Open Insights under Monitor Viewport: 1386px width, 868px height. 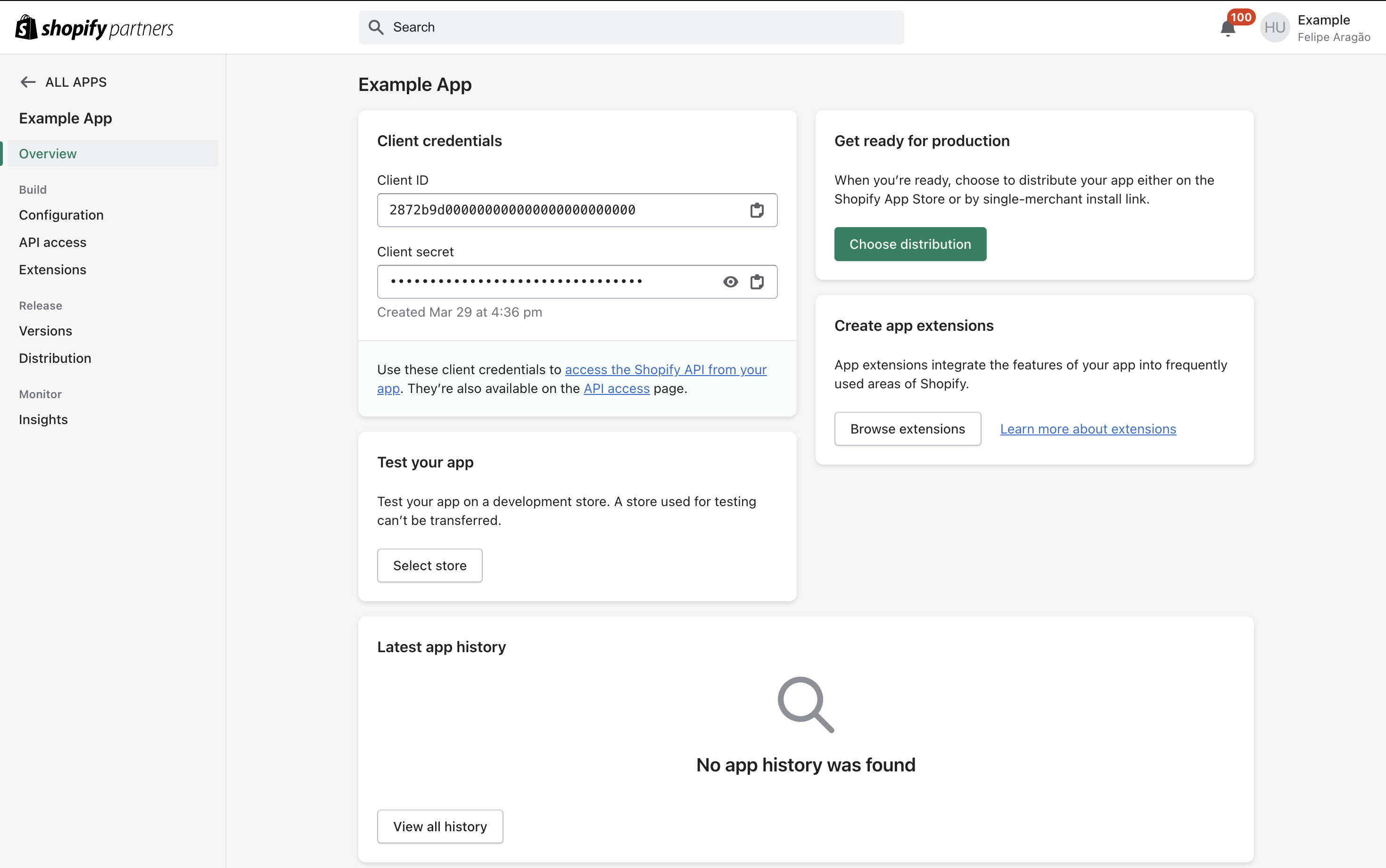pos(44,420)
